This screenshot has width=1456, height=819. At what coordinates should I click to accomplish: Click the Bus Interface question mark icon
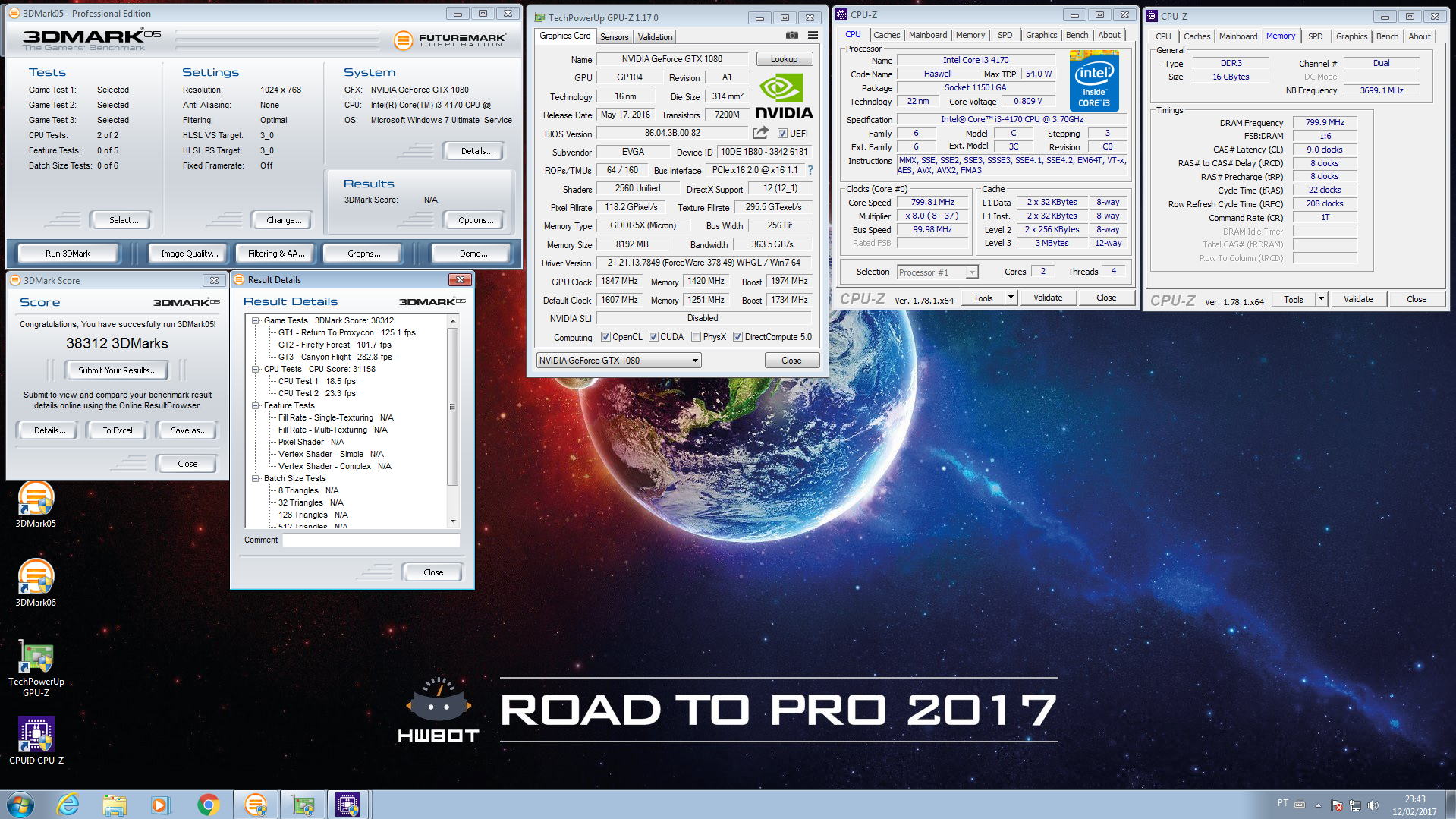coord(810,170)
